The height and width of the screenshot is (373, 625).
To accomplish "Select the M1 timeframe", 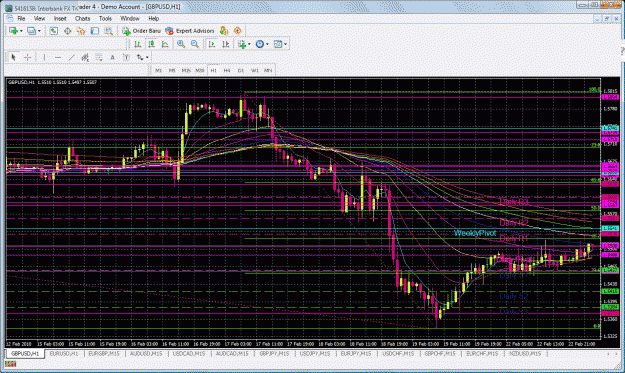I will coord(158,70).
